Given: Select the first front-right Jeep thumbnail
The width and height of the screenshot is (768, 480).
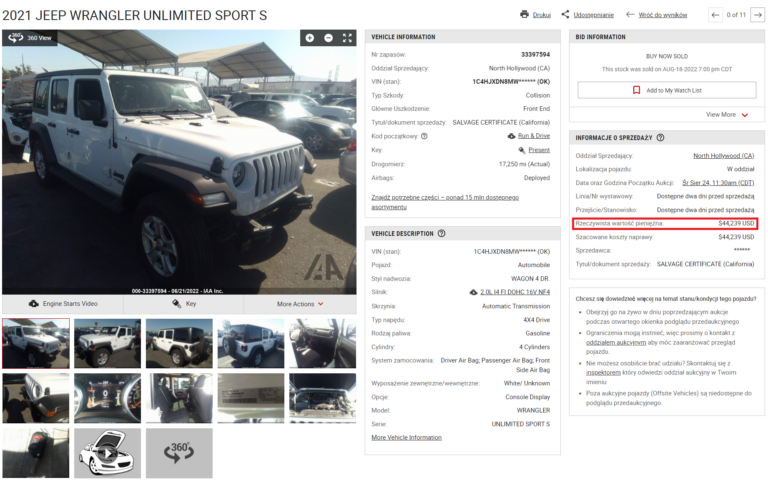Looking at the screenshot, I should pyautogui.click(x=36, y=343).
